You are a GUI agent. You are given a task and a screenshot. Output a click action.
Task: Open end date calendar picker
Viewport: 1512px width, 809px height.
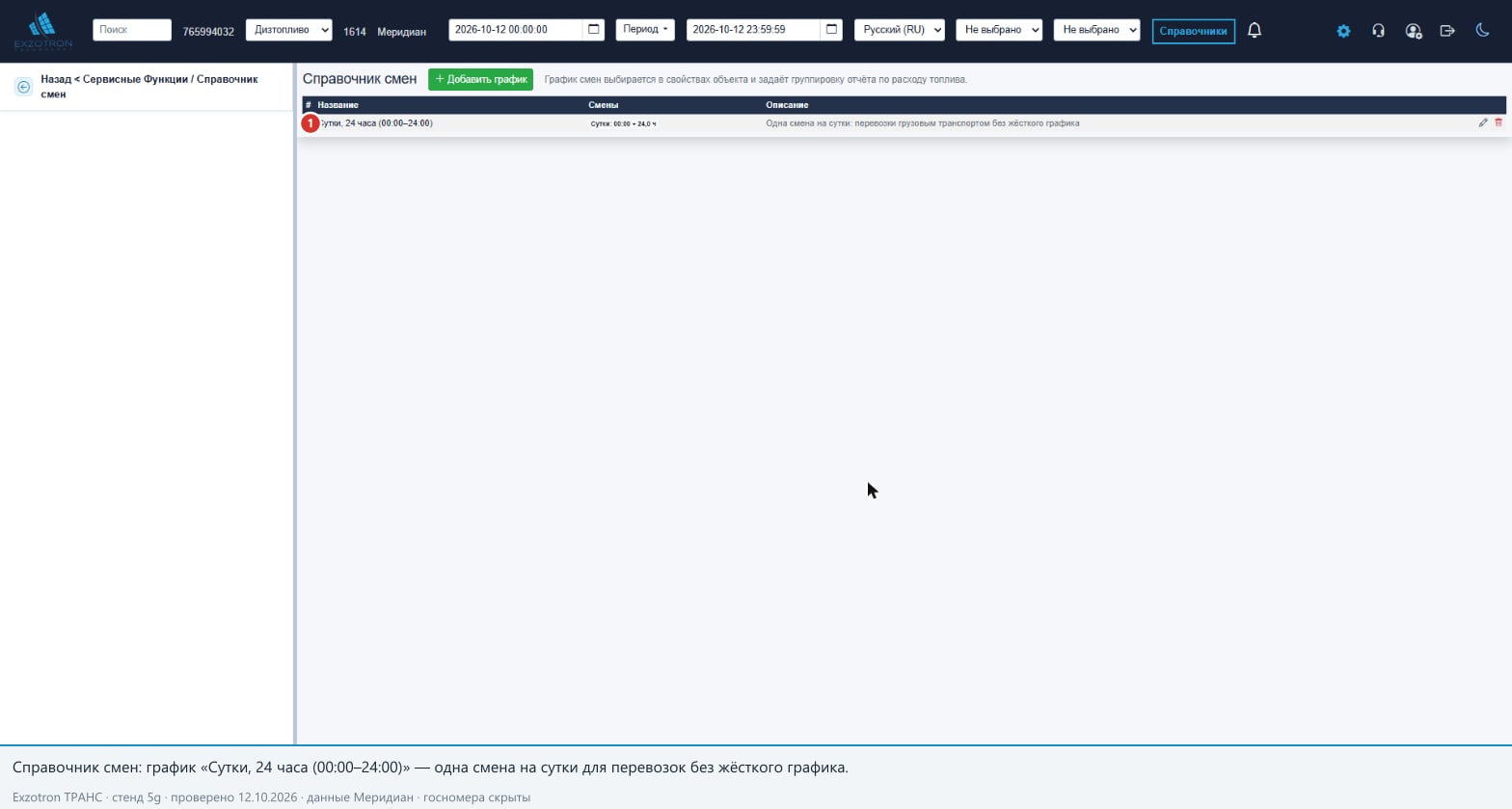(831, 30)
